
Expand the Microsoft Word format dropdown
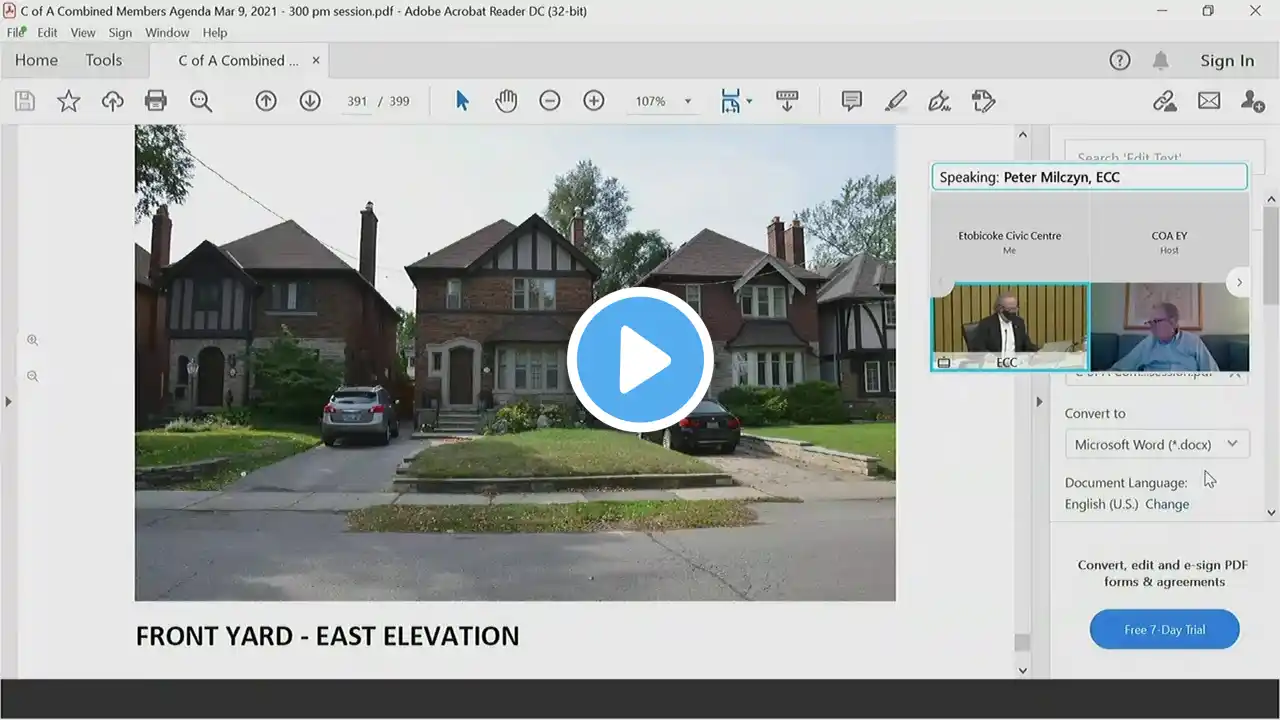coord(1232,444)
